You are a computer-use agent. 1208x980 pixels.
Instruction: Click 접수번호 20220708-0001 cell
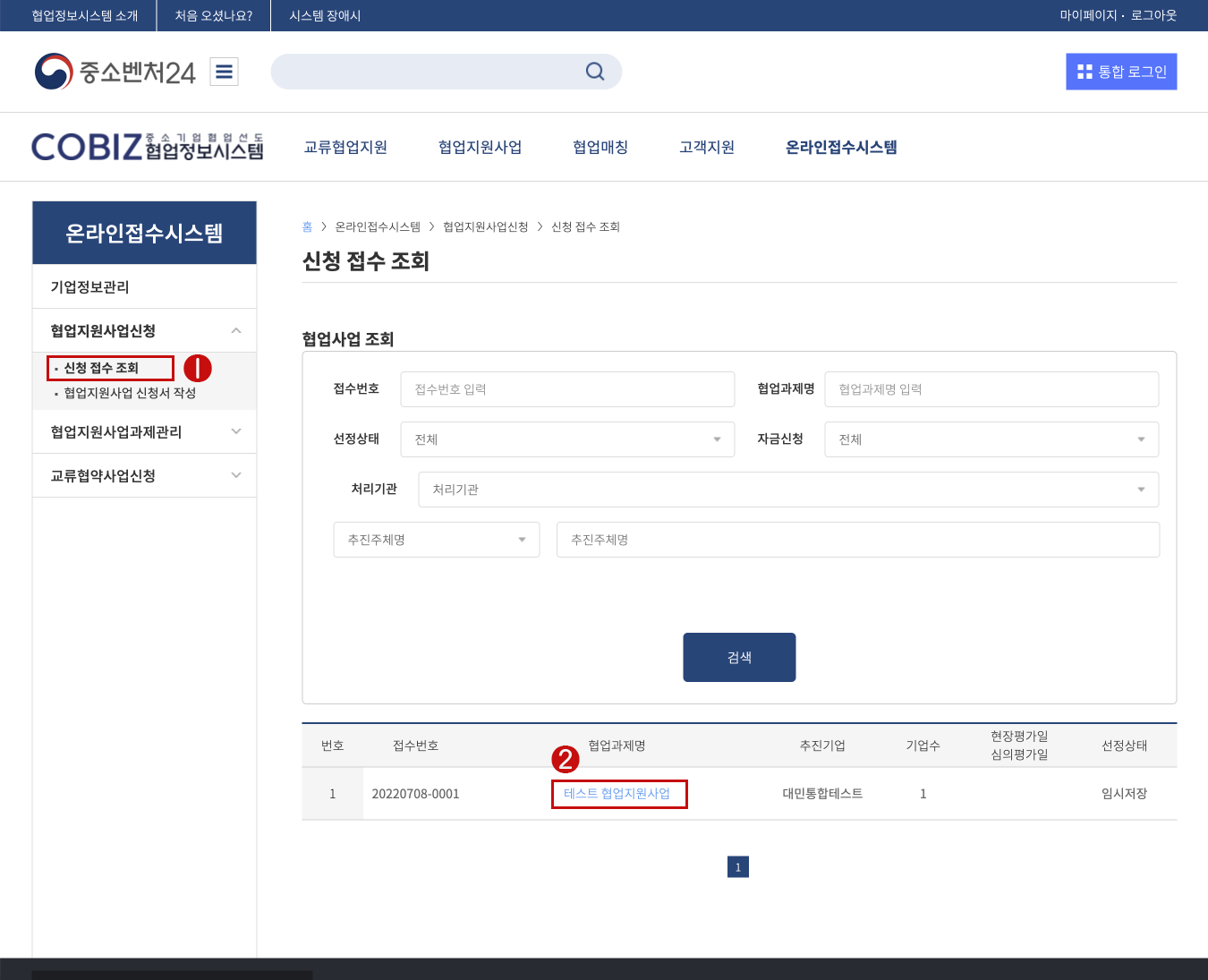(x=415, y=794)
